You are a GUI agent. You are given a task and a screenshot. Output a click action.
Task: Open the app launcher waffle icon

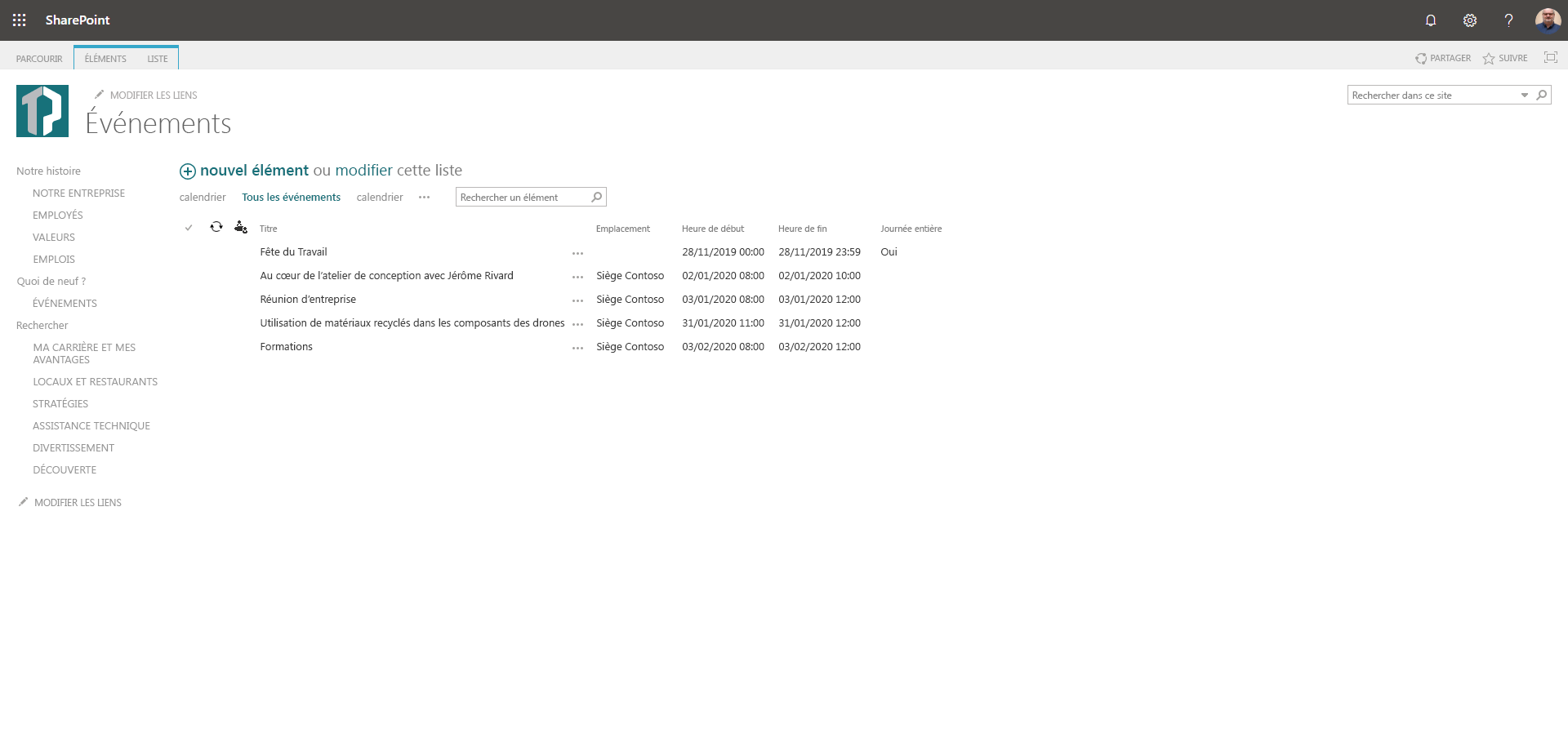(20, 20)
